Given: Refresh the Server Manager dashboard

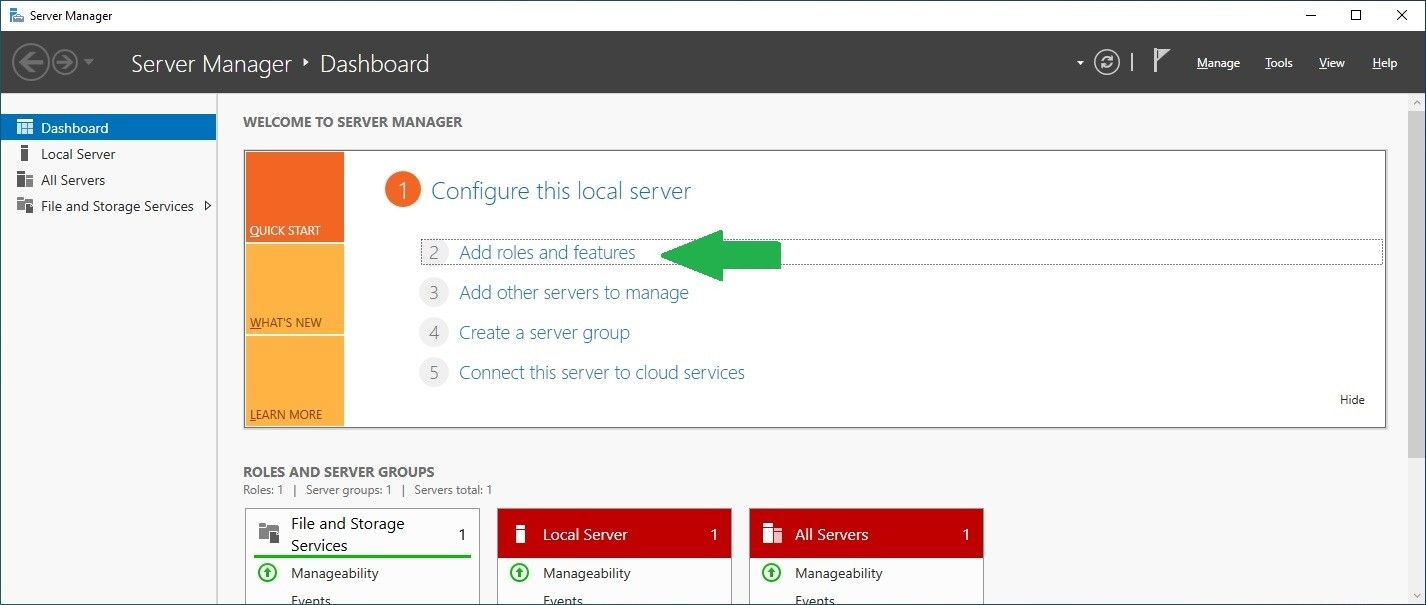Looking at the screenshot, I should pyautogui.click(x=1107, y=63).
